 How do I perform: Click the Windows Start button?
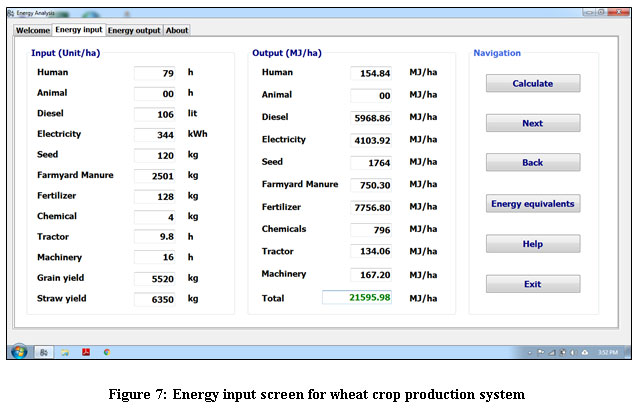click(19, 352)
